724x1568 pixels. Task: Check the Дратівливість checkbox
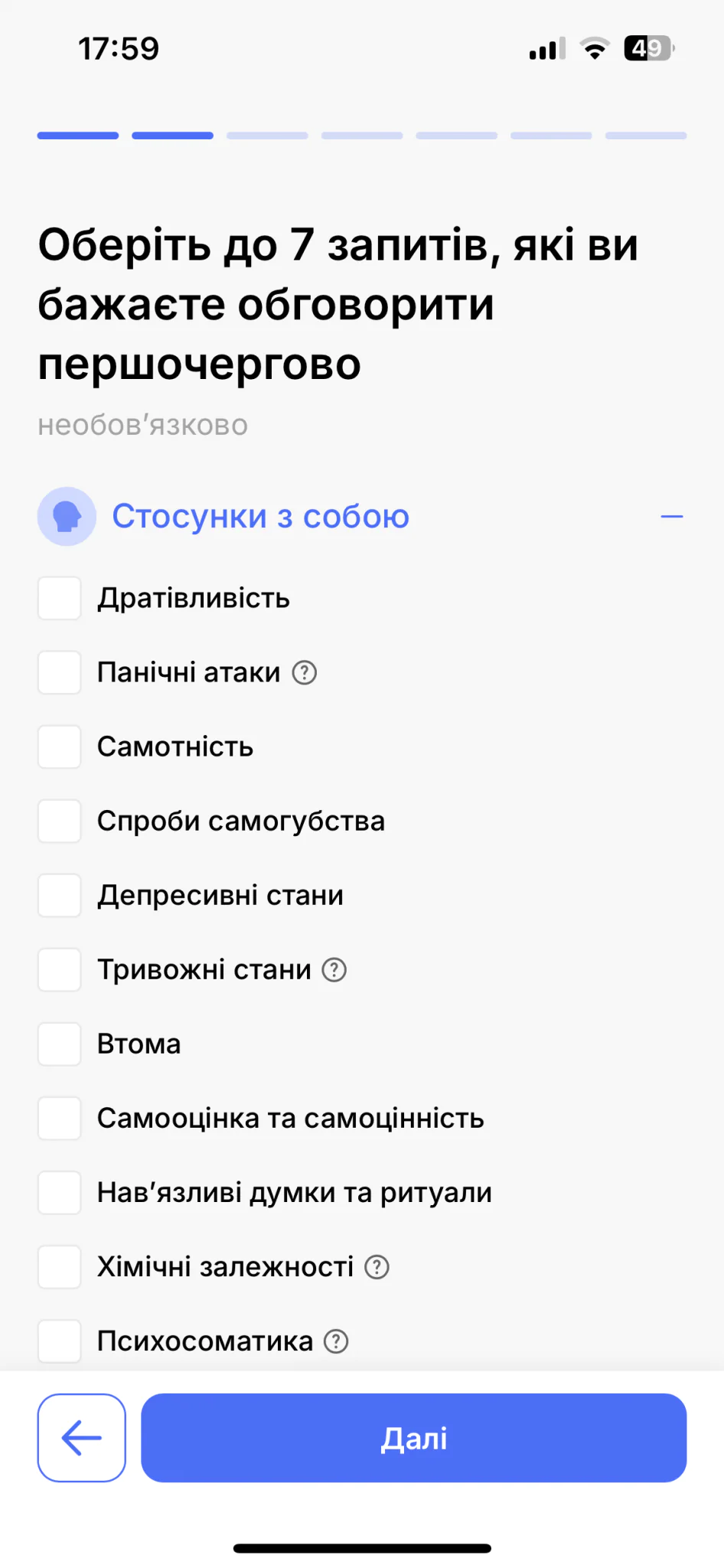coord(60,598)
